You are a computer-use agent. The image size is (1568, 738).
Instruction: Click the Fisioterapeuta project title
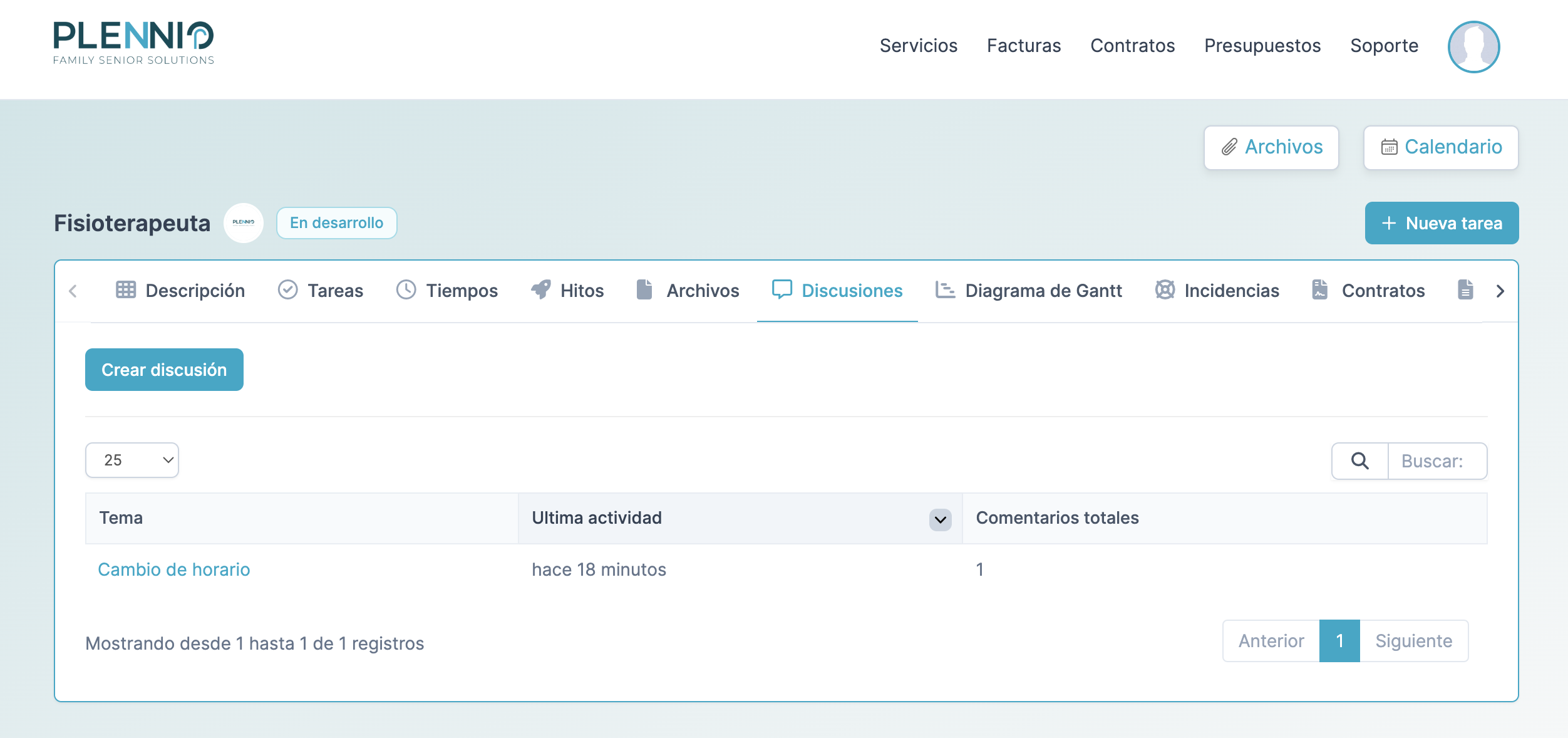coord(132,223)
